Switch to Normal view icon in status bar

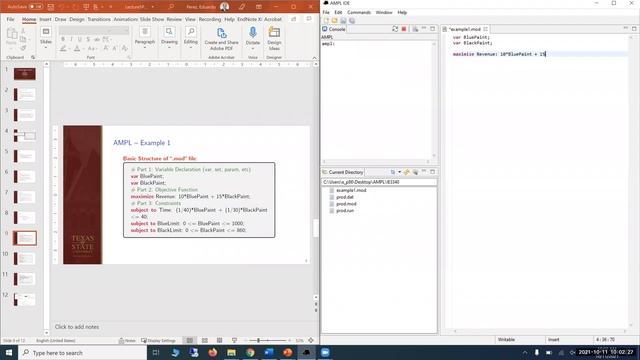(190, 340)
